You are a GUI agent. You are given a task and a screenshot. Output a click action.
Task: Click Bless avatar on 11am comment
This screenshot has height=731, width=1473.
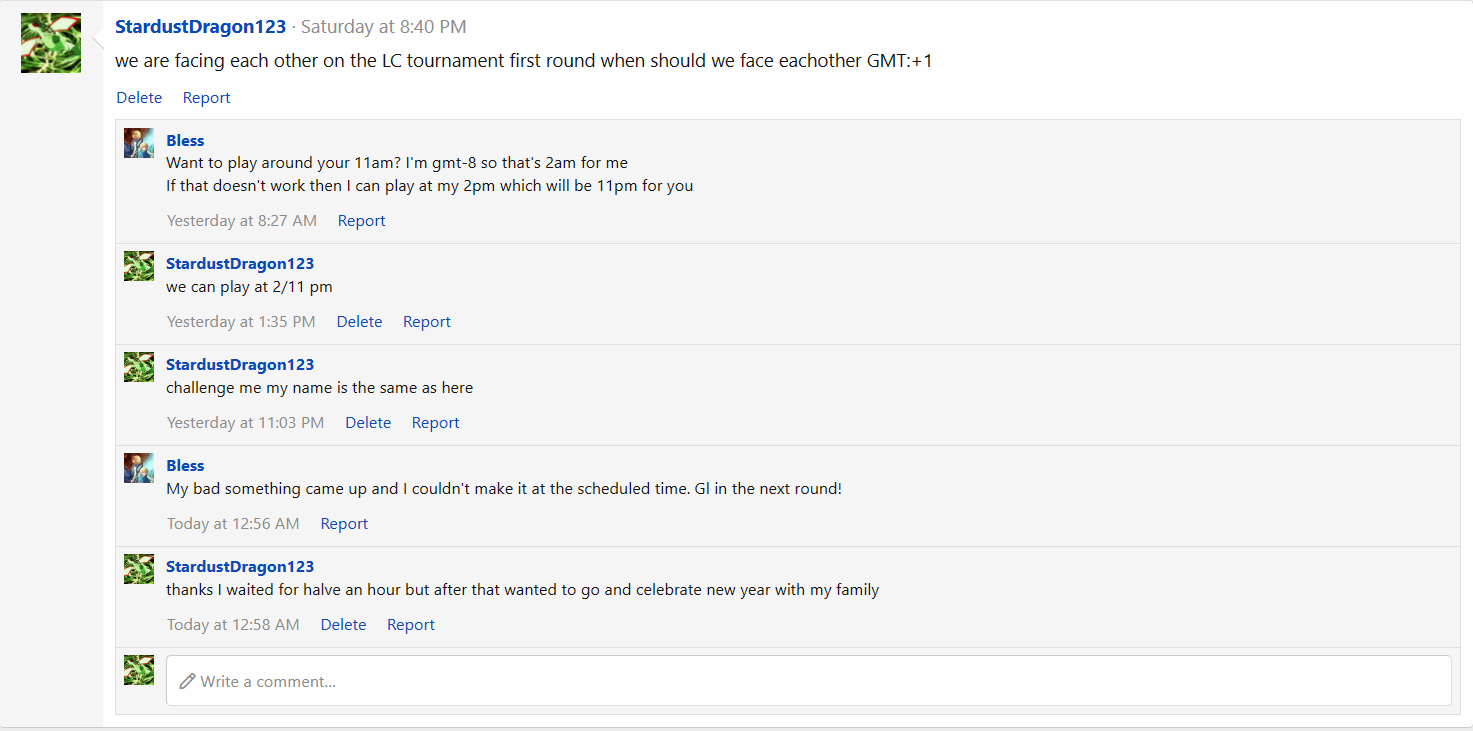pyautogui.click(x=139, y=143)
